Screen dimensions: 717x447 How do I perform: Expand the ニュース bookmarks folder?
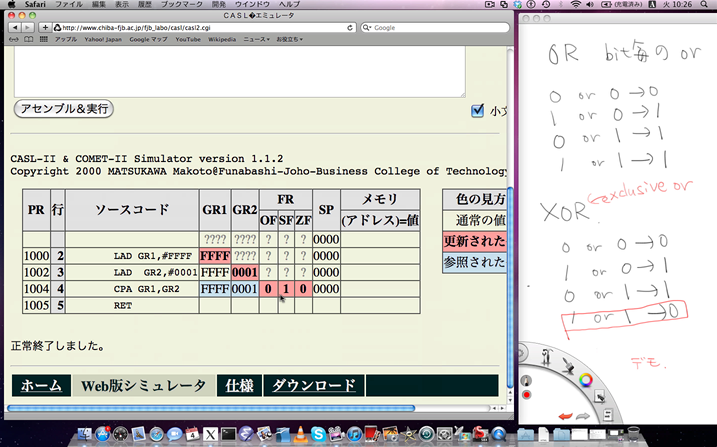[256, 39]
